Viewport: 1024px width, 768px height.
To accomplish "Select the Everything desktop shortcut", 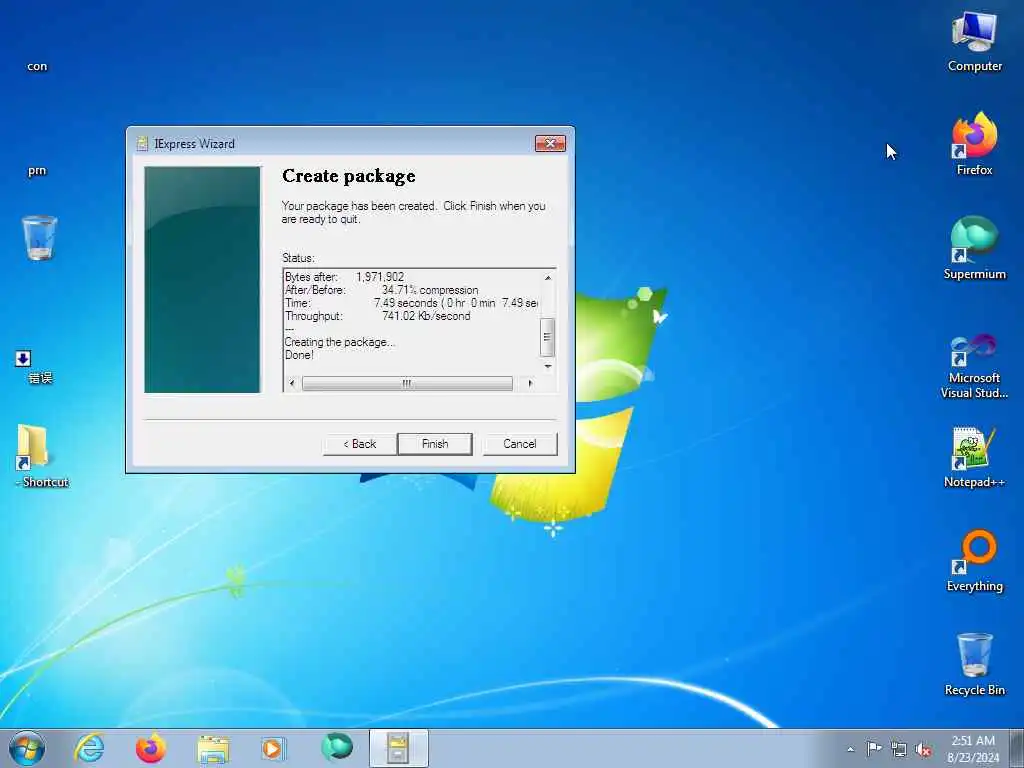I will click(x=974, y=560).
